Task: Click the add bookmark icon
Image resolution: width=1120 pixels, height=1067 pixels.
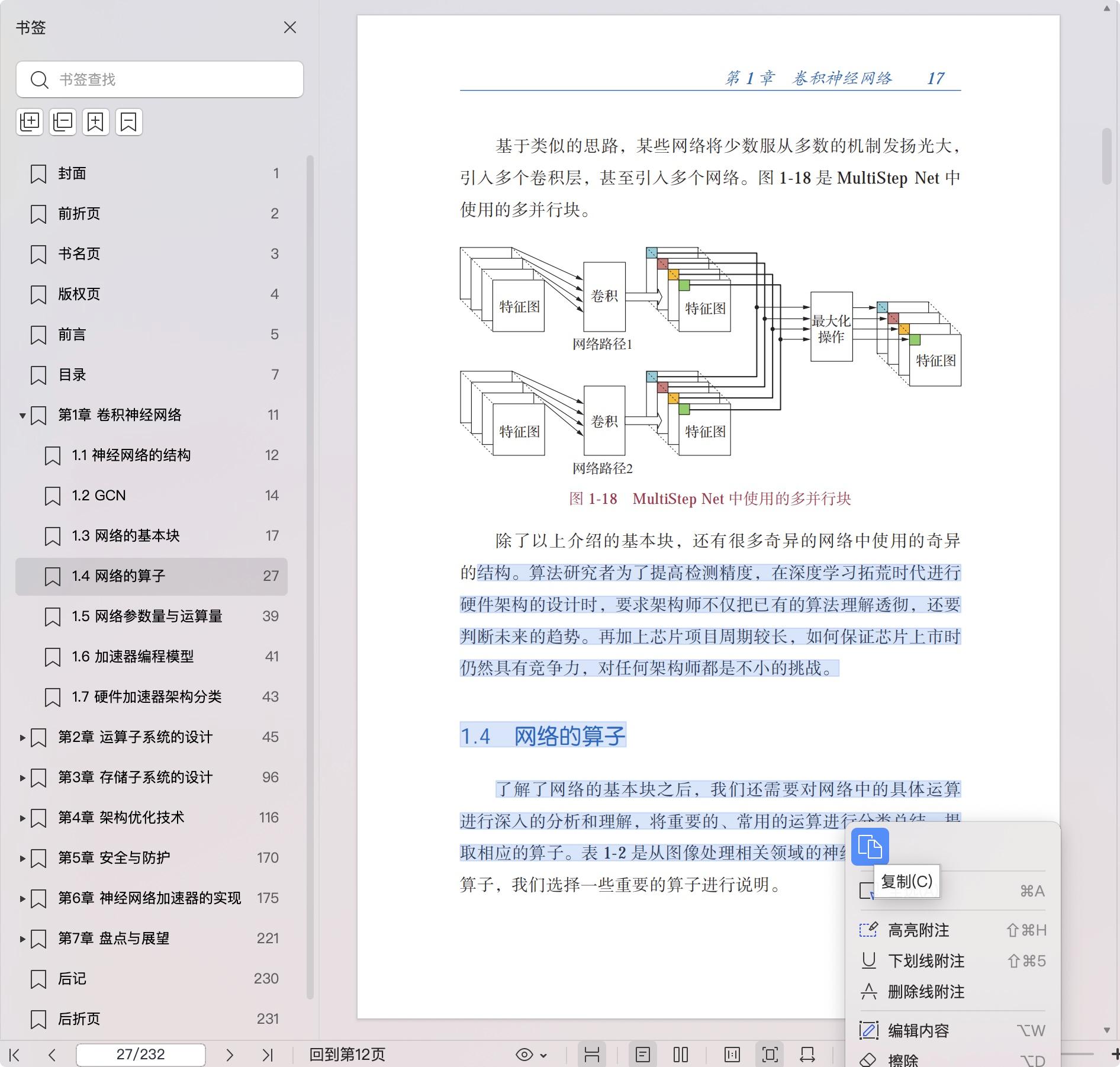Action: click(x=96, y=122)
